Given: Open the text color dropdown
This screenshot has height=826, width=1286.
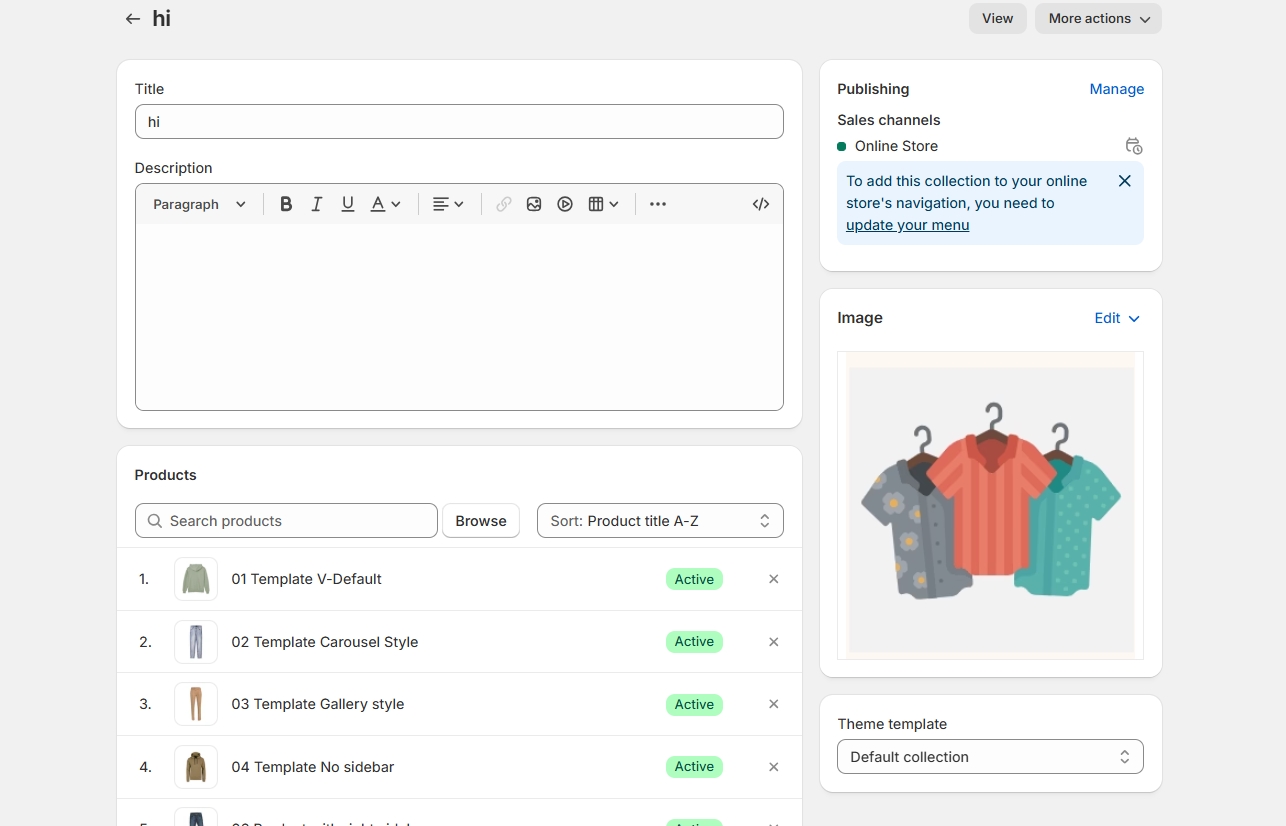Looking at the screenshot, I should click(x=385, y=204).
